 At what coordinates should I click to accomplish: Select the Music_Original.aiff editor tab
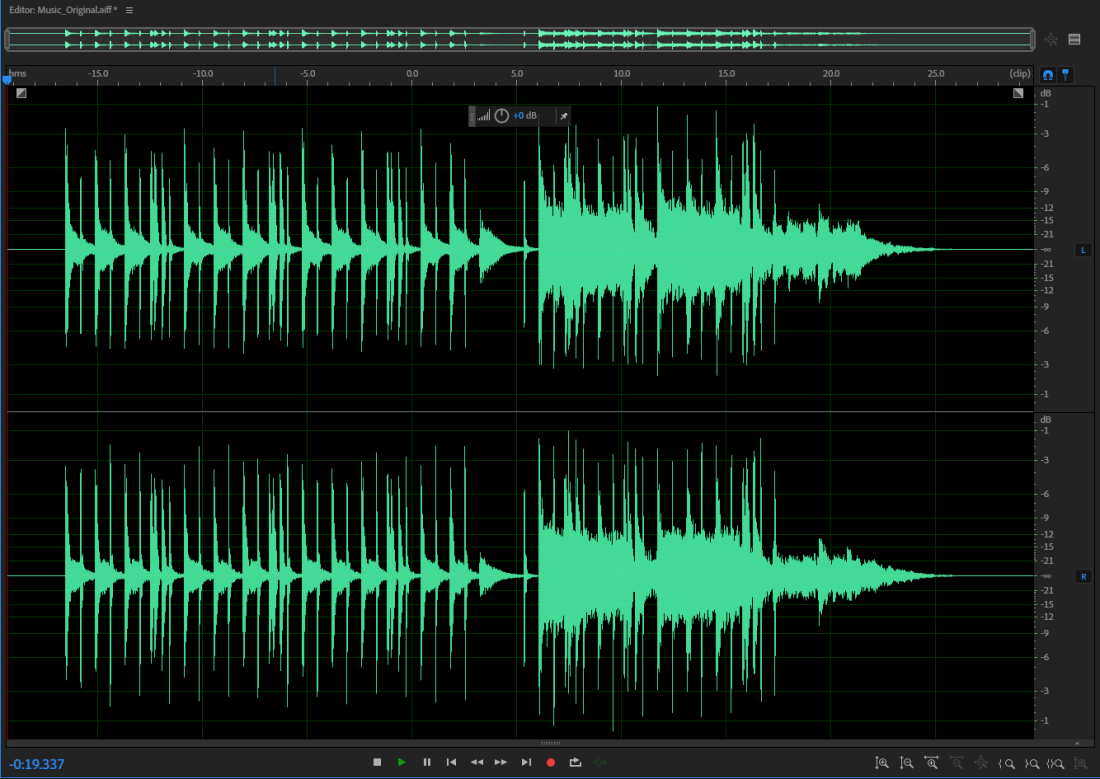click(x=60, y=9)
